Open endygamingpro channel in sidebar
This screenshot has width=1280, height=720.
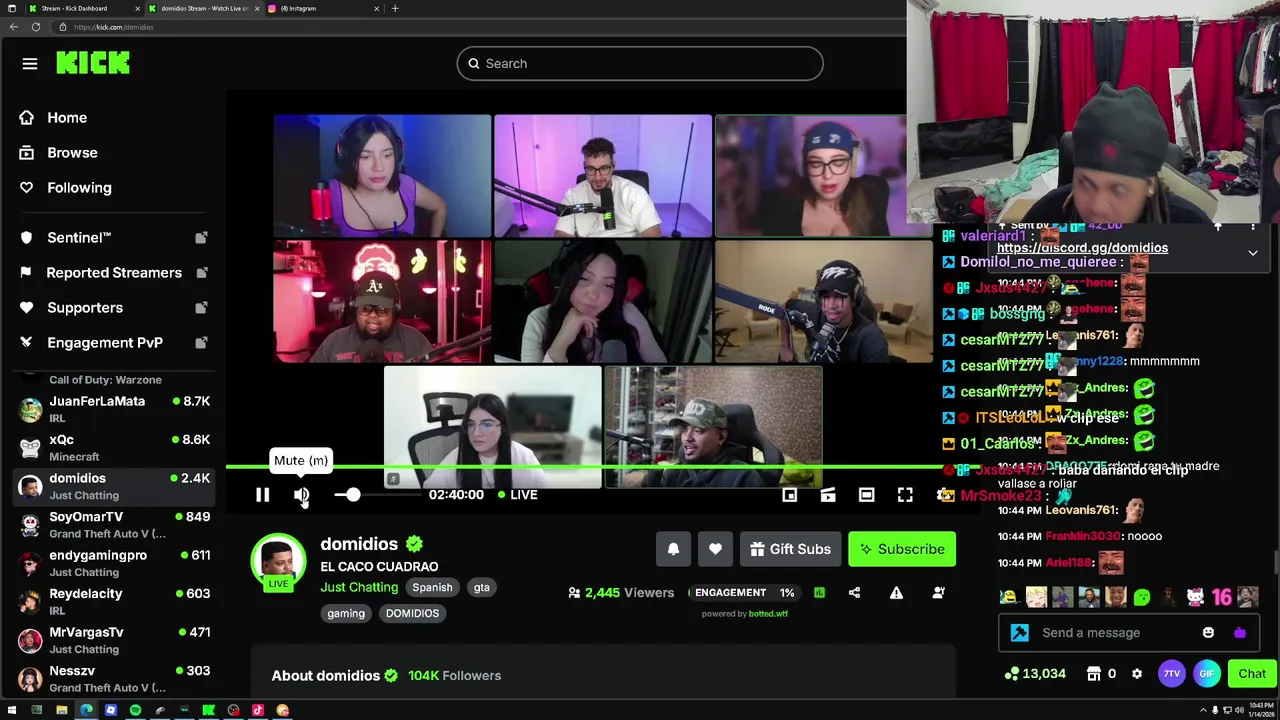click(112, 563)
